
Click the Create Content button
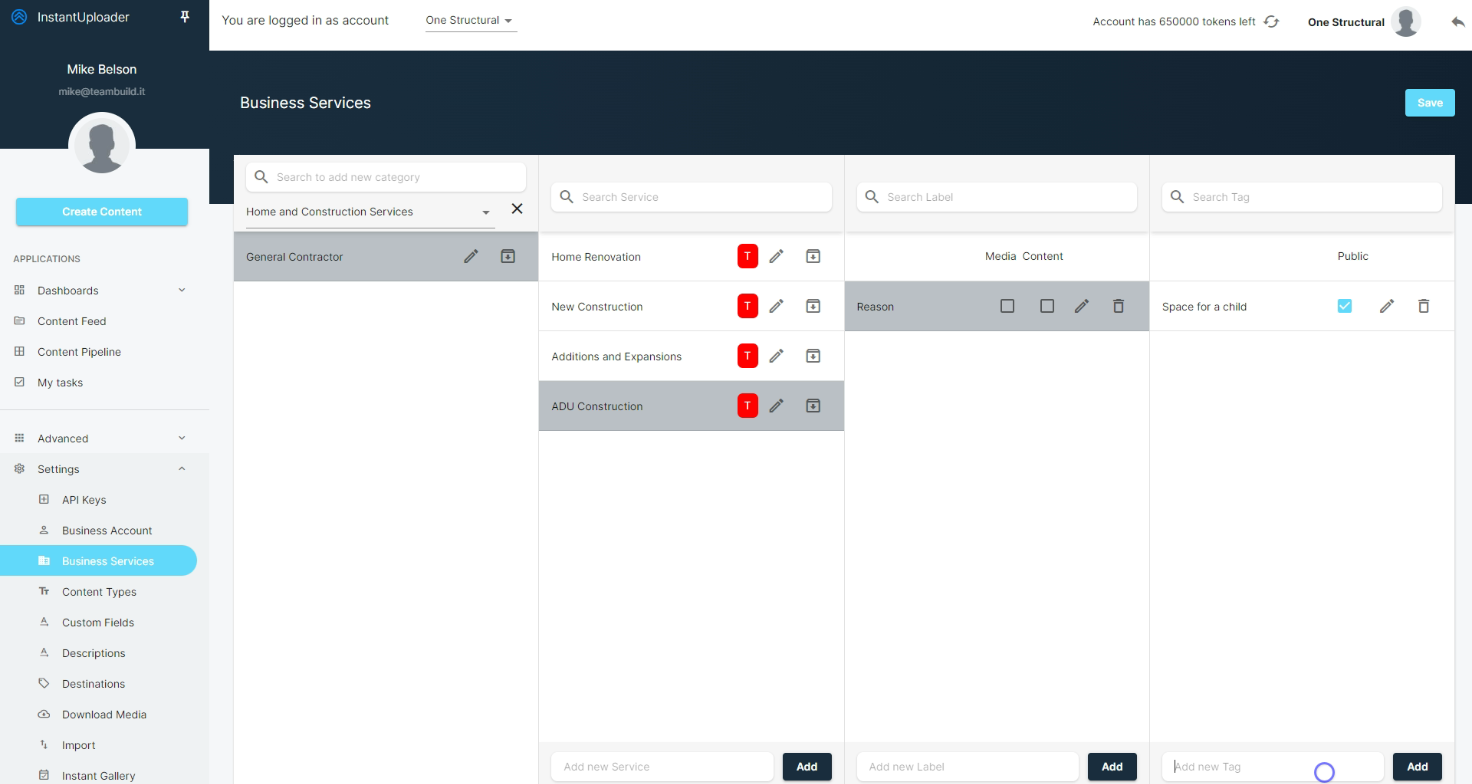click(x=102, y=212)
